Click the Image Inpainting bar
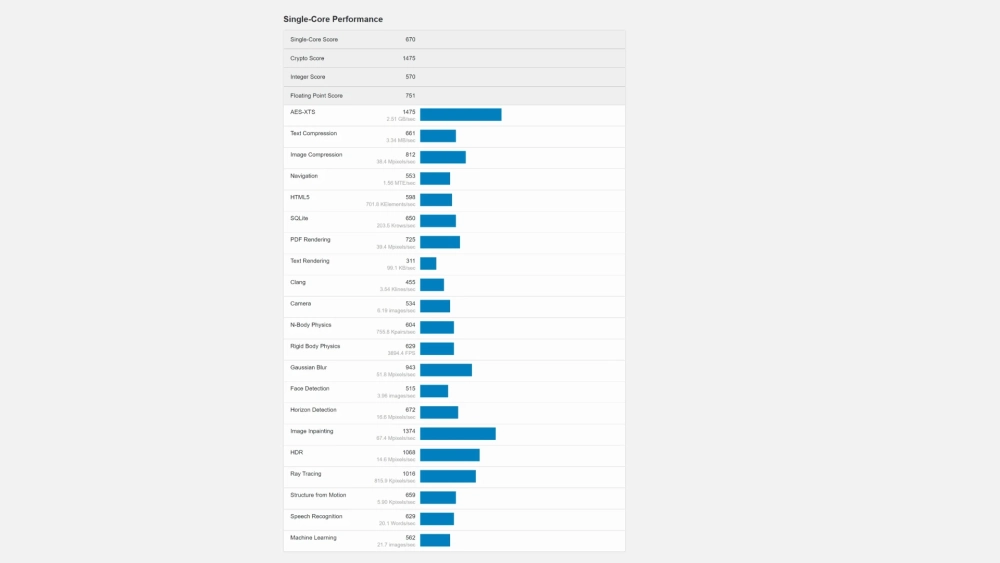 pos(457,434)
